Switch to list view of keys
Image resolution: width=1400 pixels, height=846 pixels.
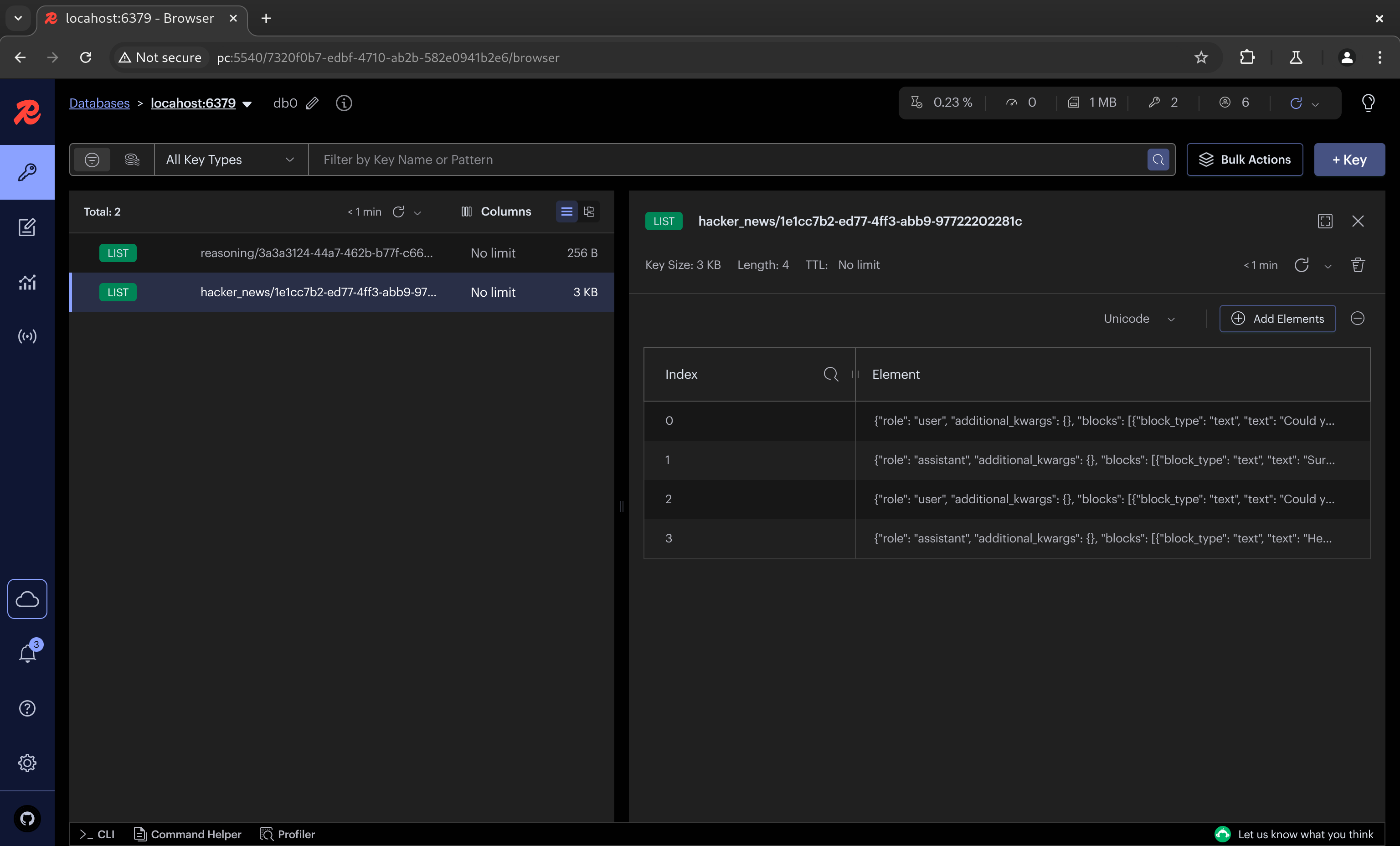pyautogui.click(x=566, y=212)
